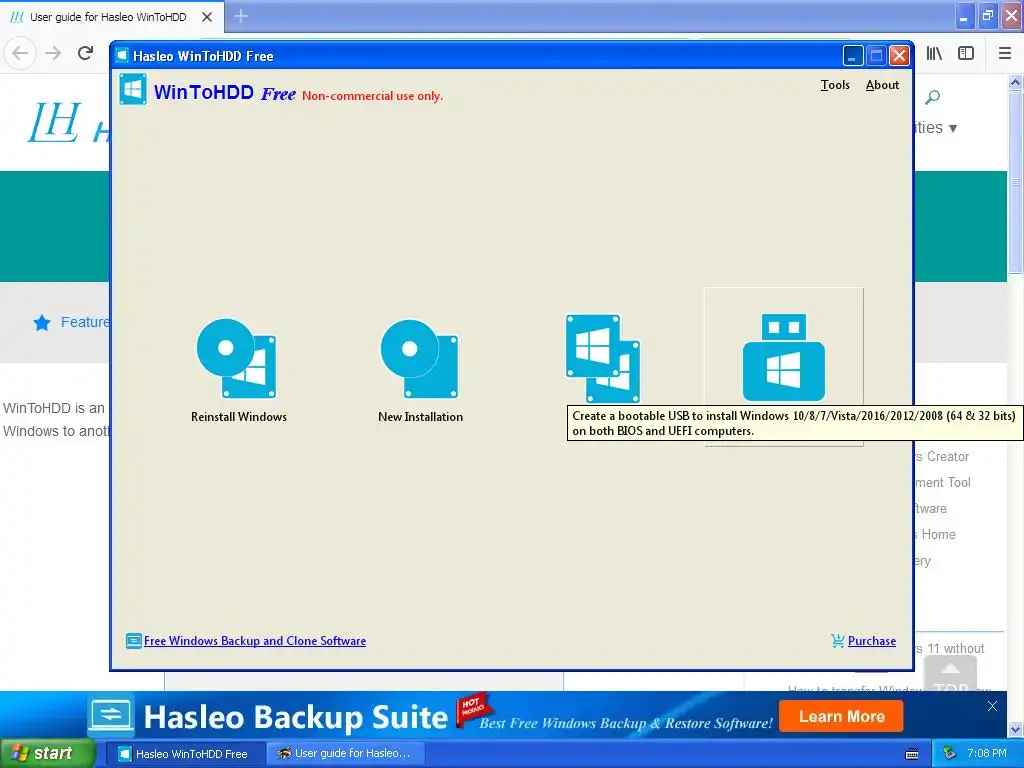Image resolution: width=1024 pixels, height=768 pixels.
Task: Click the New Installation disc icon
Action: point(420,358)
